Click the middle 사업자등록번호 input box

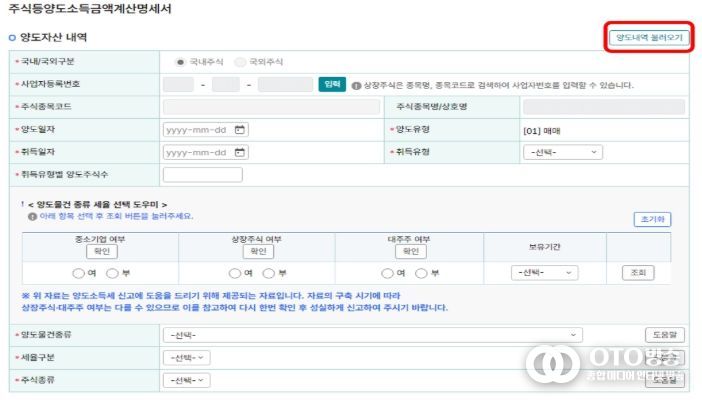coord(226,84)
